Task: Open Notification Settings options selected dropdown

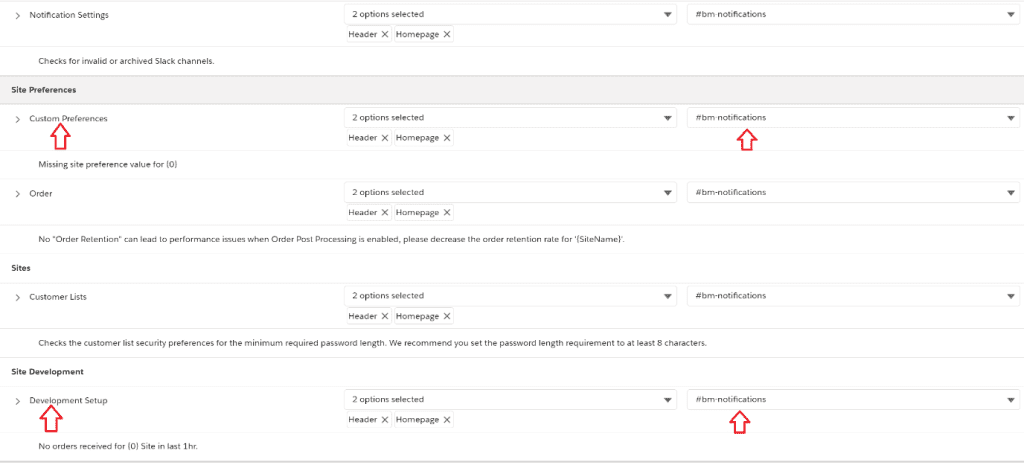Action: [510, 15]
